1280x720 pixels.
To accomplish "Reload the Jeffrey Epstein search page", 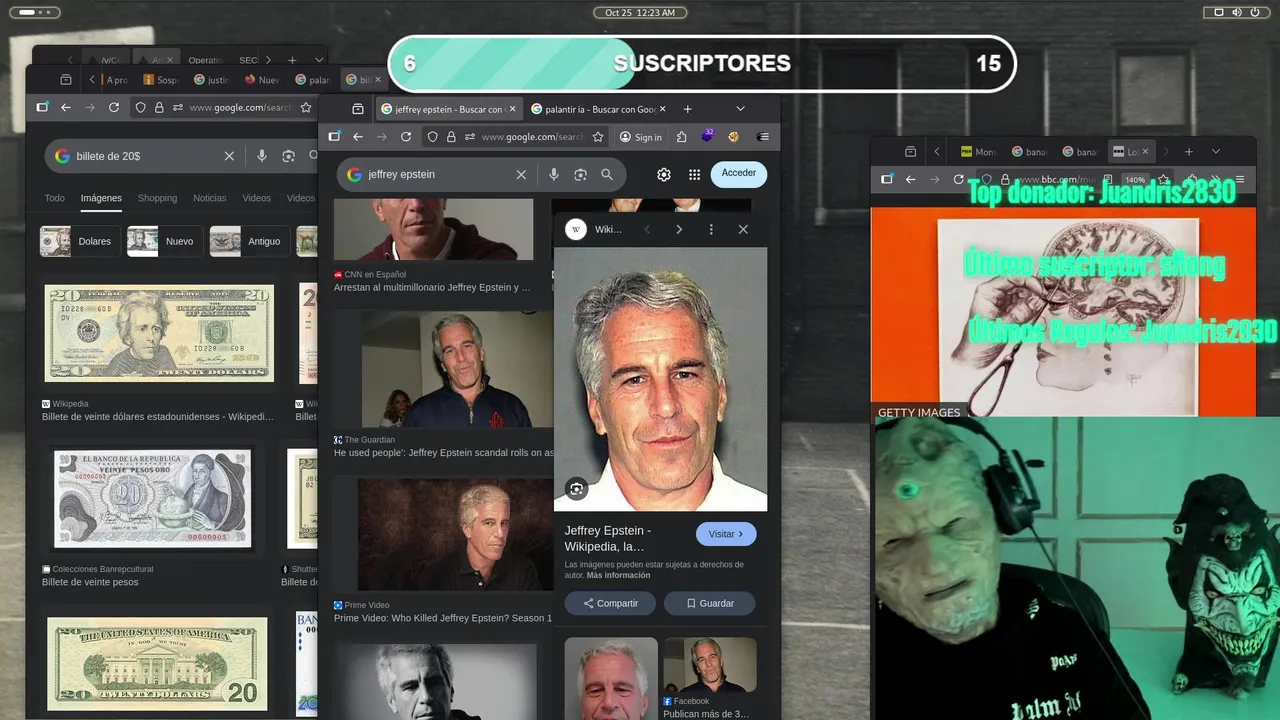I will [x=406, y=137].
